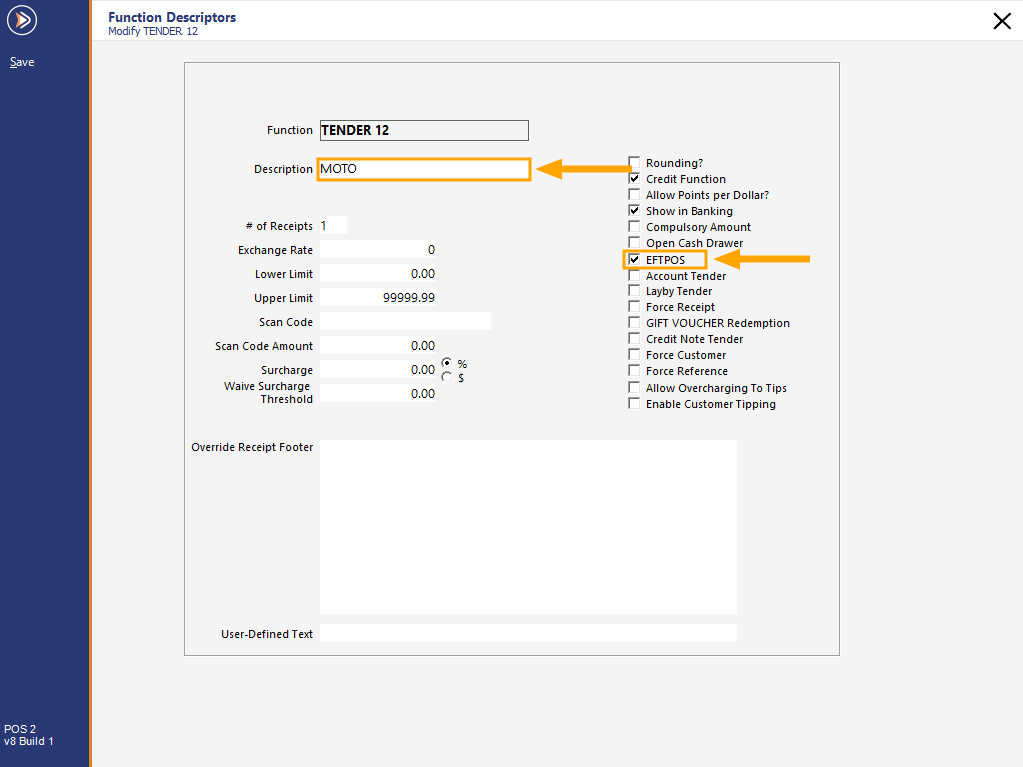The height and width of the screenshot is (767, 1023).
Task: Check Force Receipt
Action: click(x=634, y=306)
